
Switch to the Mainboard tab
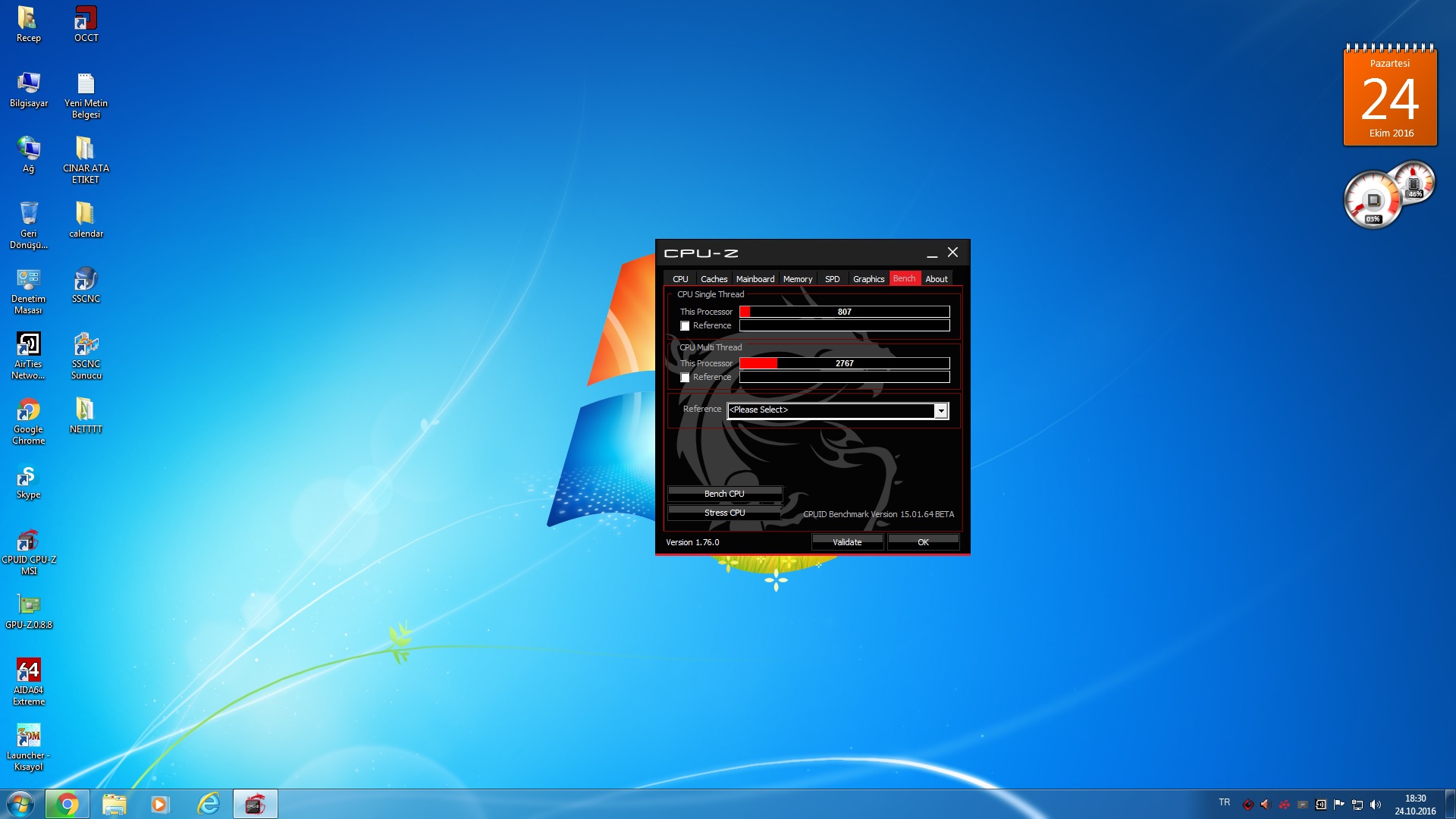(x=755, y=279)
